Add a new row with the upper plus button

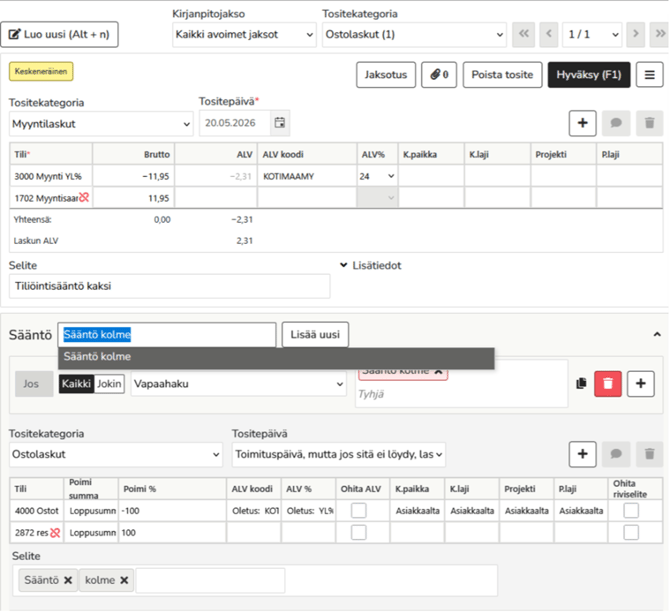(583, 123)
